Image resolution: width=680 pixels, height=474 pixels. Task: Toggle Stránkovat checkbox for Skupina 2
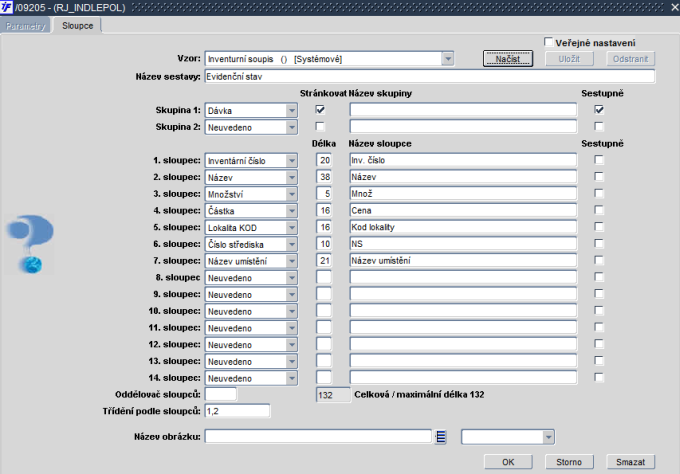[320, 127]
